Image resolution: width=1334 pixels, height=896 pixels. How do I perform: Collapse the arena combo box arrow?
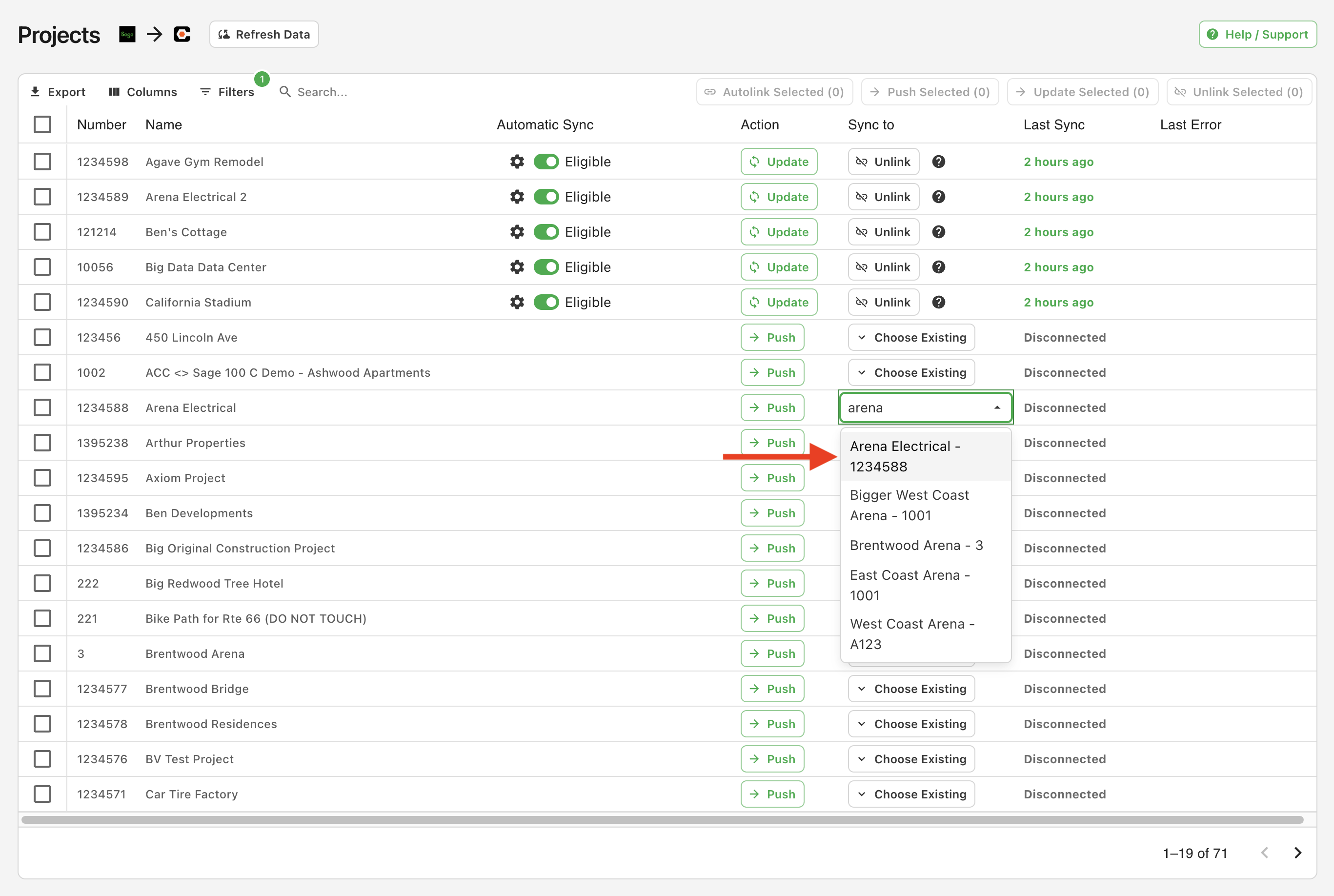pyautogui.click(x=997, y=408)
